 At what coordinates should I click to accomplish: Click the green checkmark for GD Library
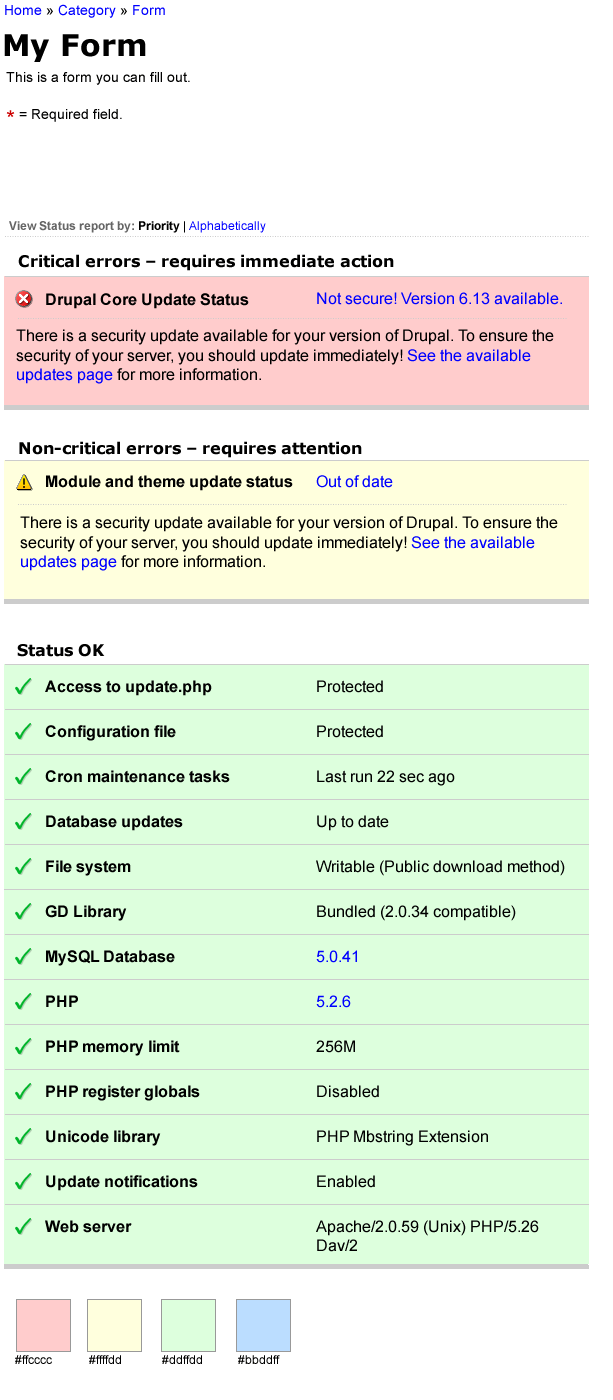22,912
